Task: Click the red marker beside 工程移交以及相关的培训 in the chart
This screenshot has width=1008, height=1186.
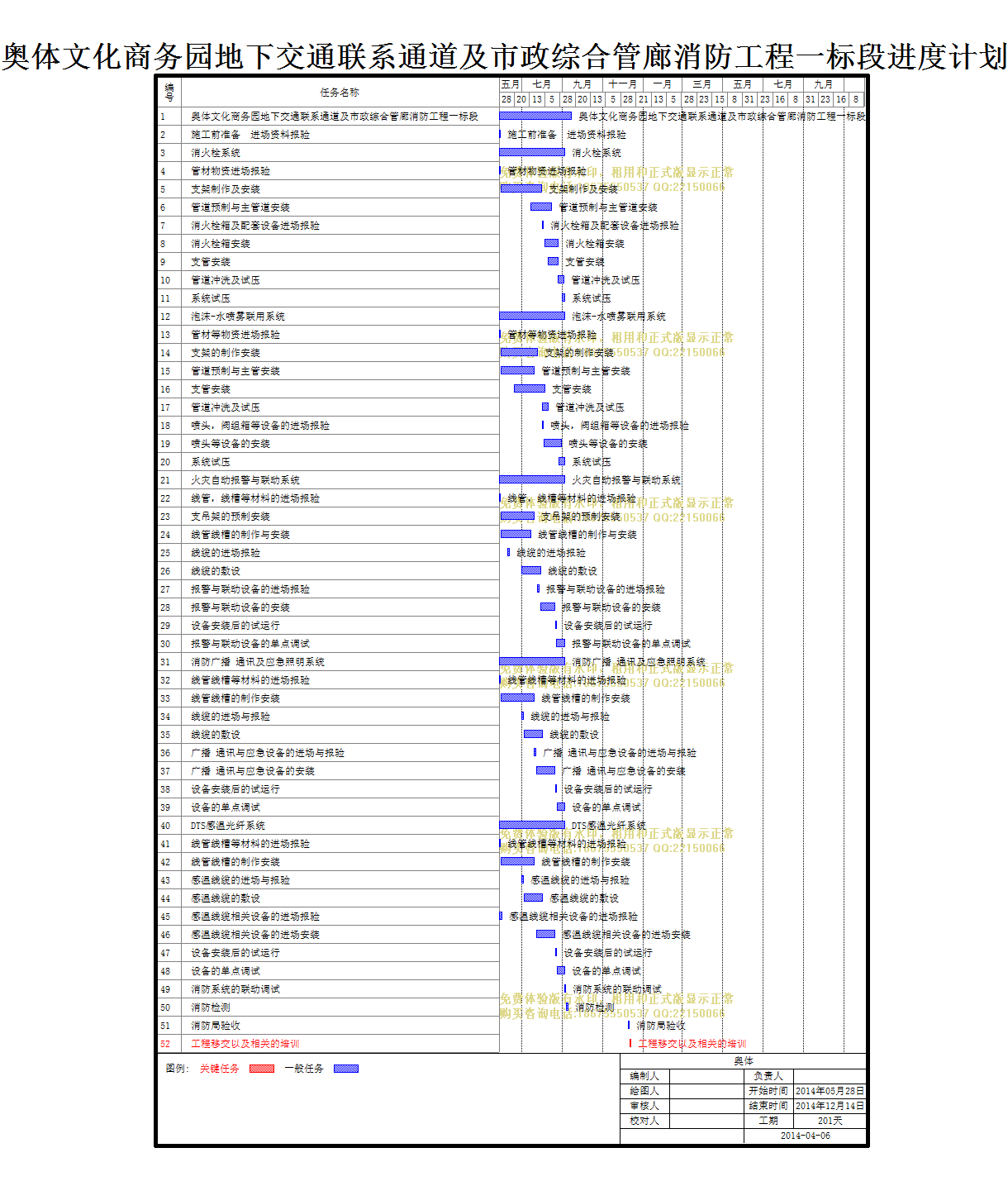Action: pyautogui.click(x=630, y=1043)
